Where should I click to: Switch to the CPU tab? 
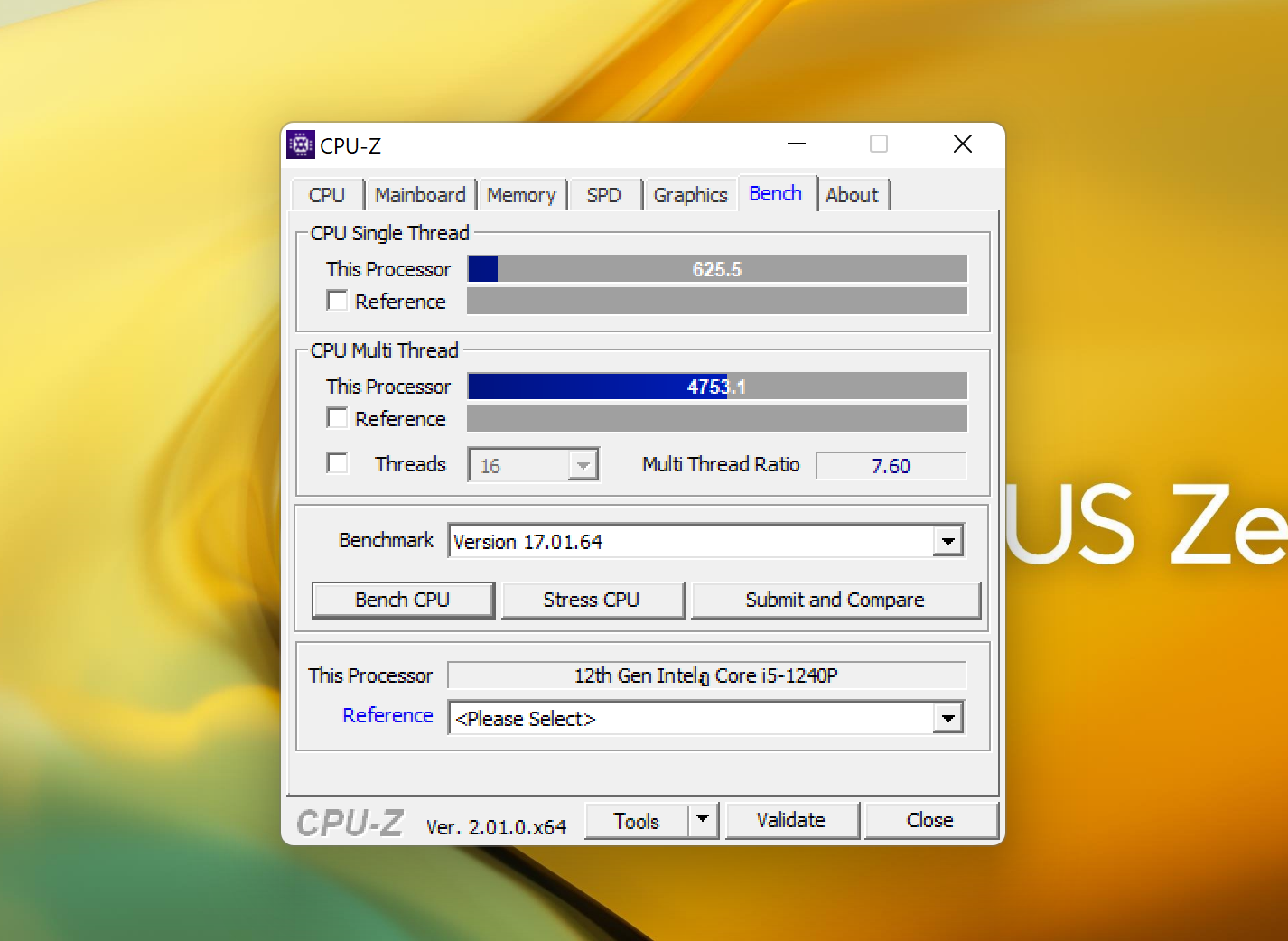tap(327, 195)
